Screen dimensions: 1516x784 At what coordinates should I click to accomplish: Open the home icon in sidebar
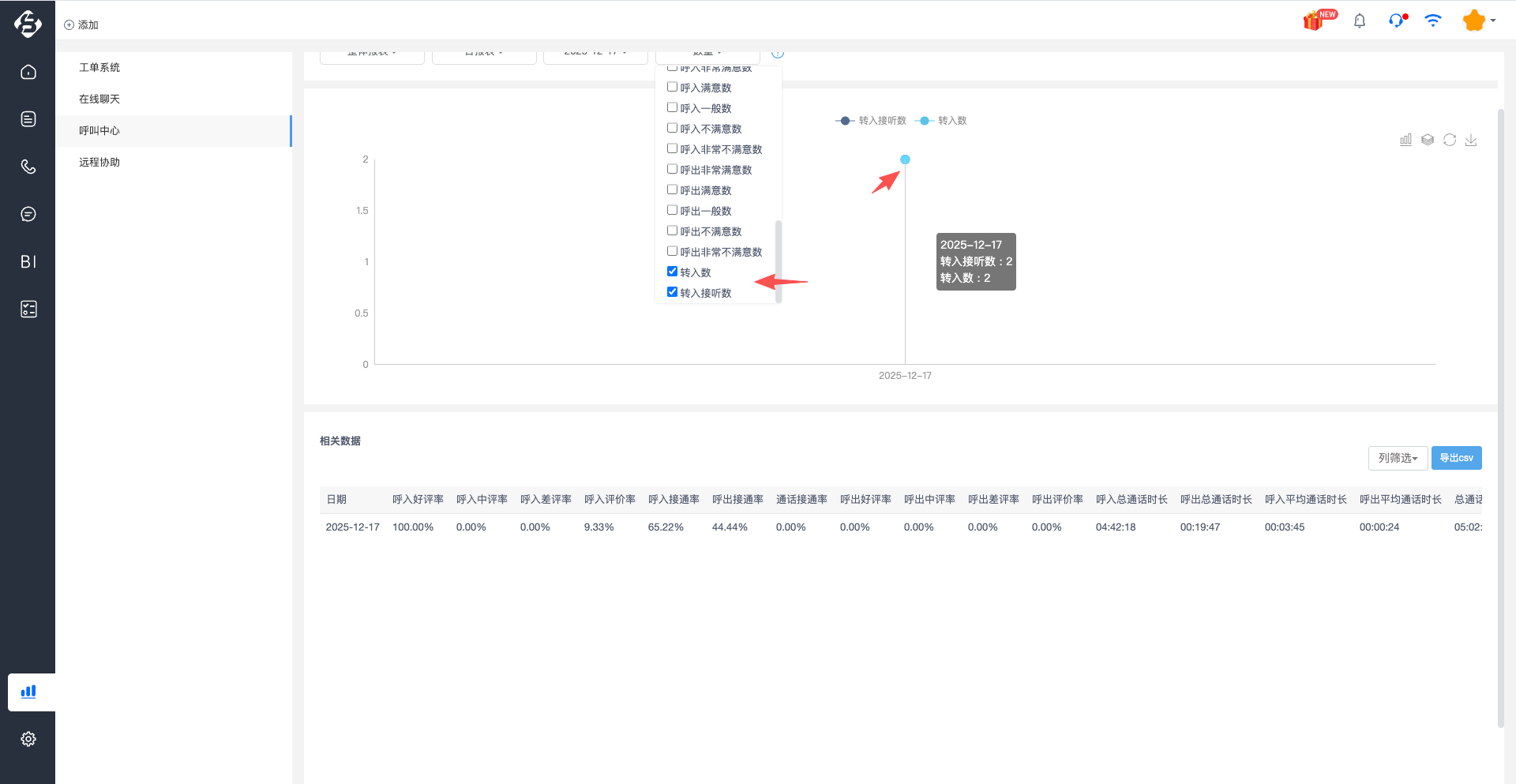28,72
